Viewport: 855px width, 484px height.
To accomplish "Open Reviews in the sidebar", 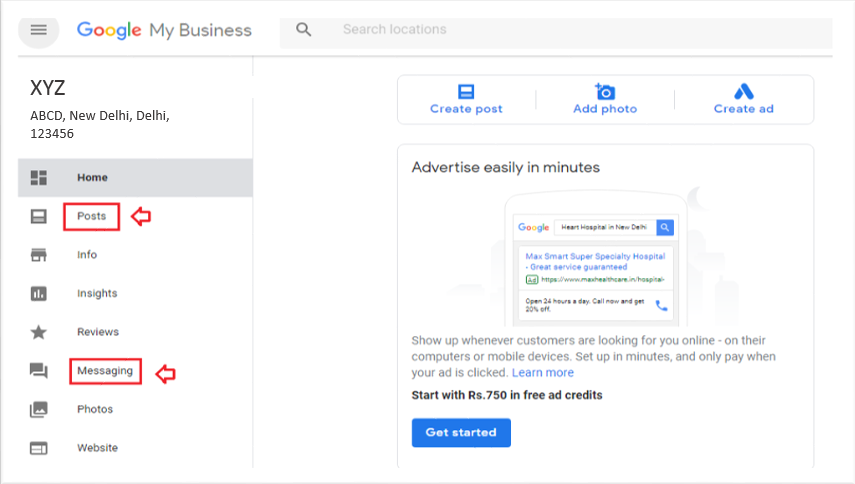I will point(98,332).
